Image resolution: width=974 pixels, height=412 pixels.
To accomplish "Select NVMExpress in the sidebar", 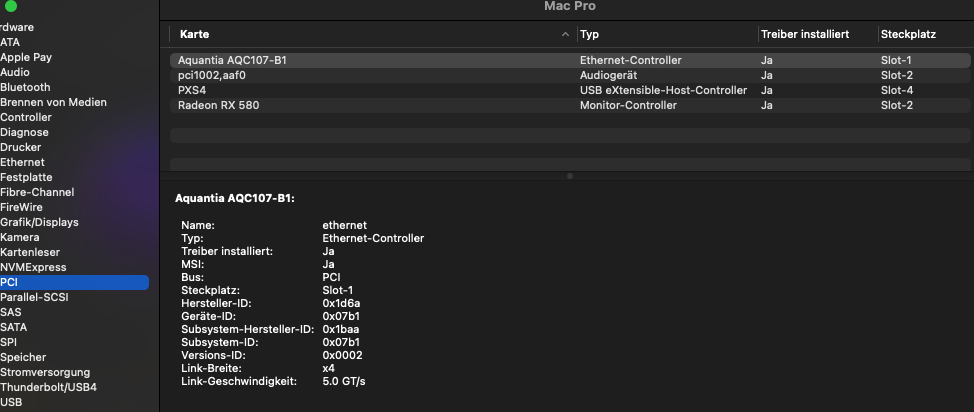I will 33,267.
